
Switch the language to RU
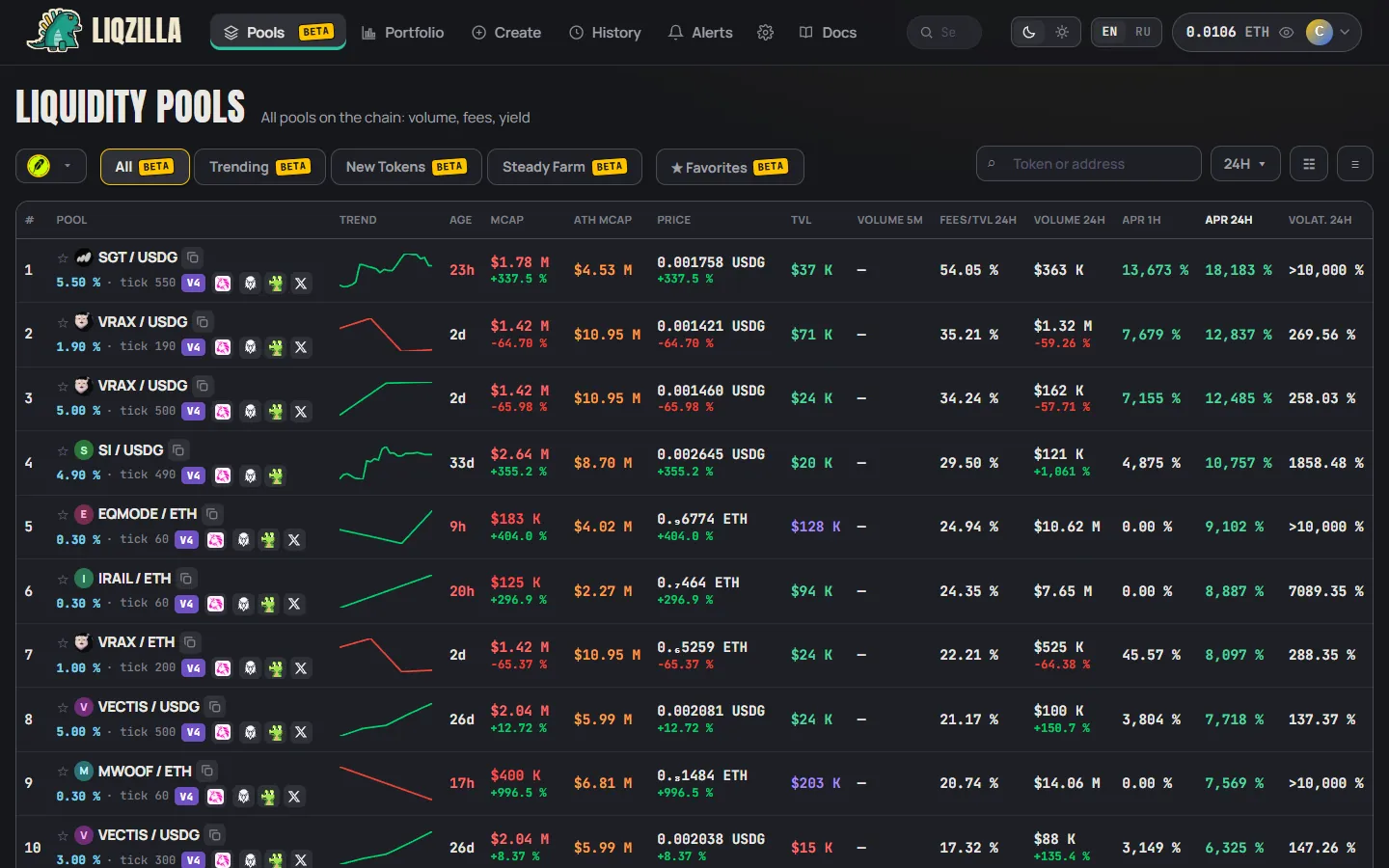(x=1142, y=33)
